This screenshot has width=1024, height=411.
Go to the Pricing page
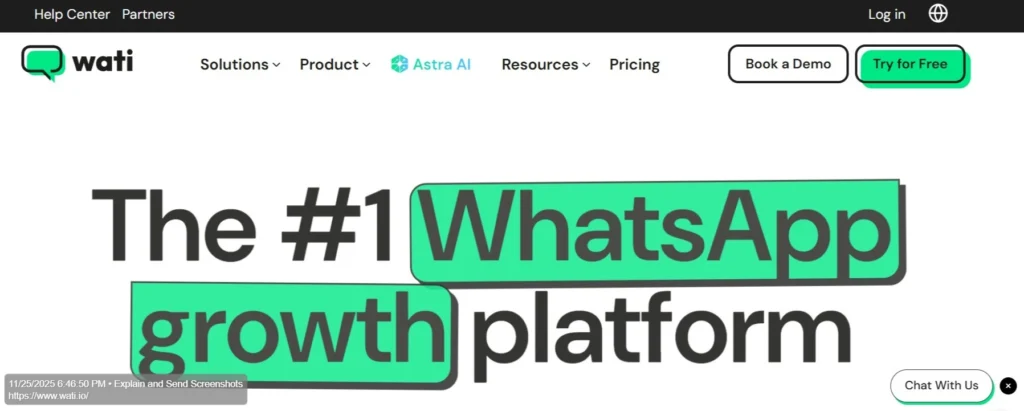pos(634,64)
